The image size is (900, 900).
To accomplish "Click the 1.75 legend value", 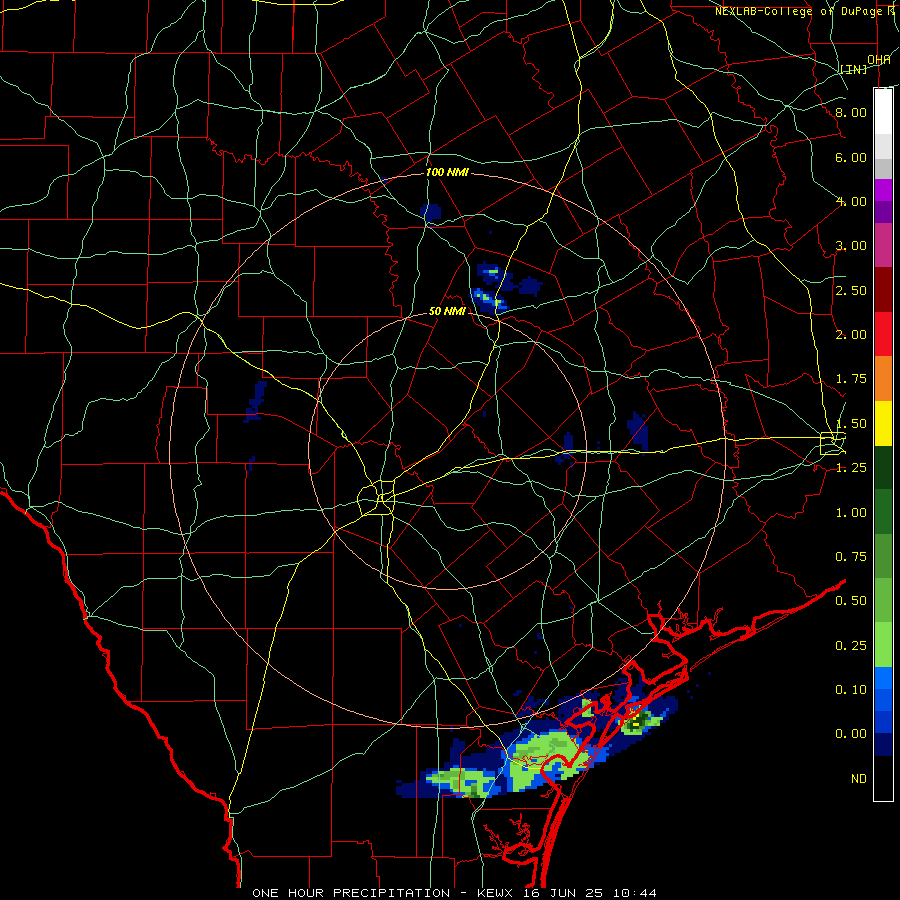I will click(851, 379).
